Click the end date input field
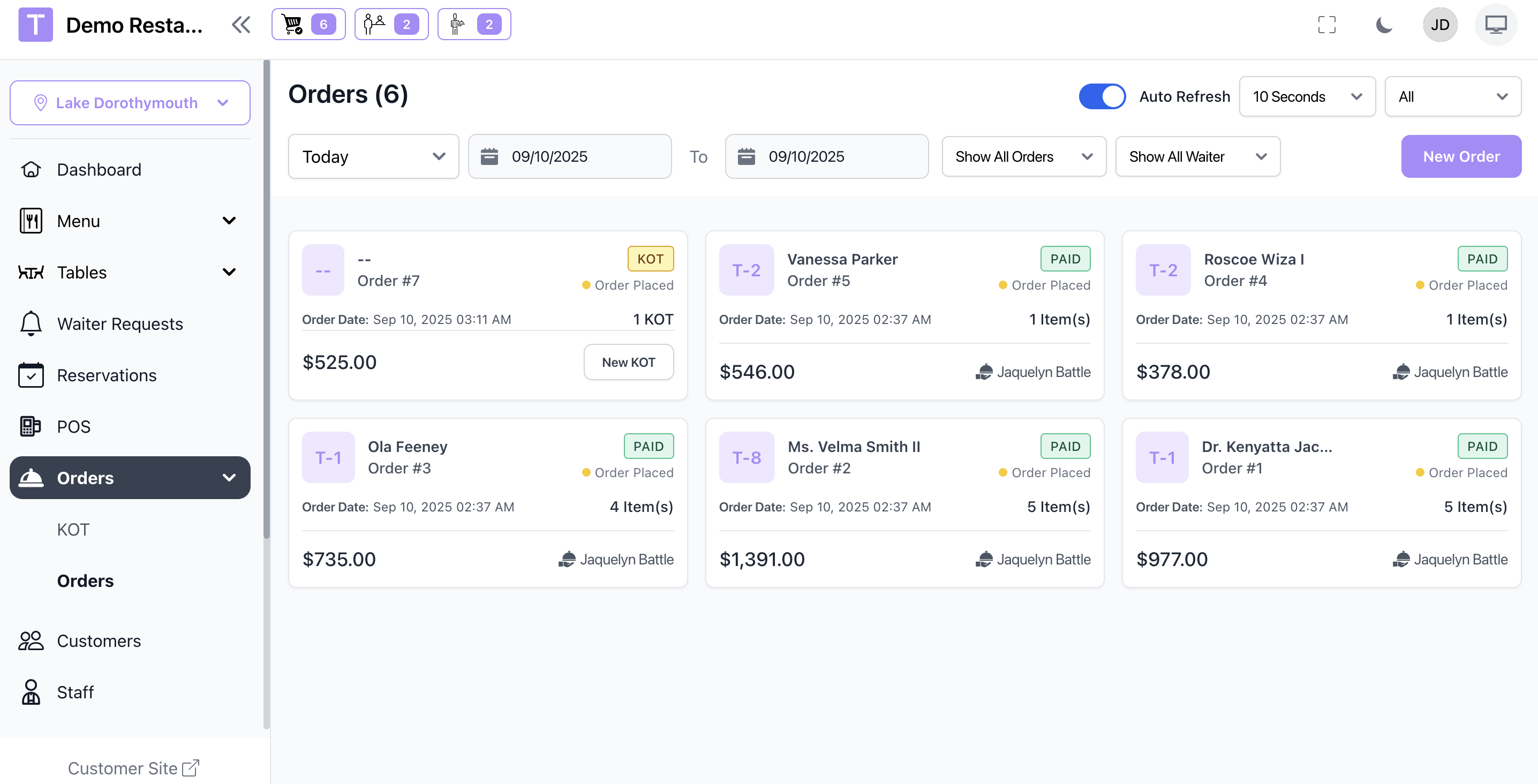This screenshot has width=1538, height=784. tap(826, 156)
